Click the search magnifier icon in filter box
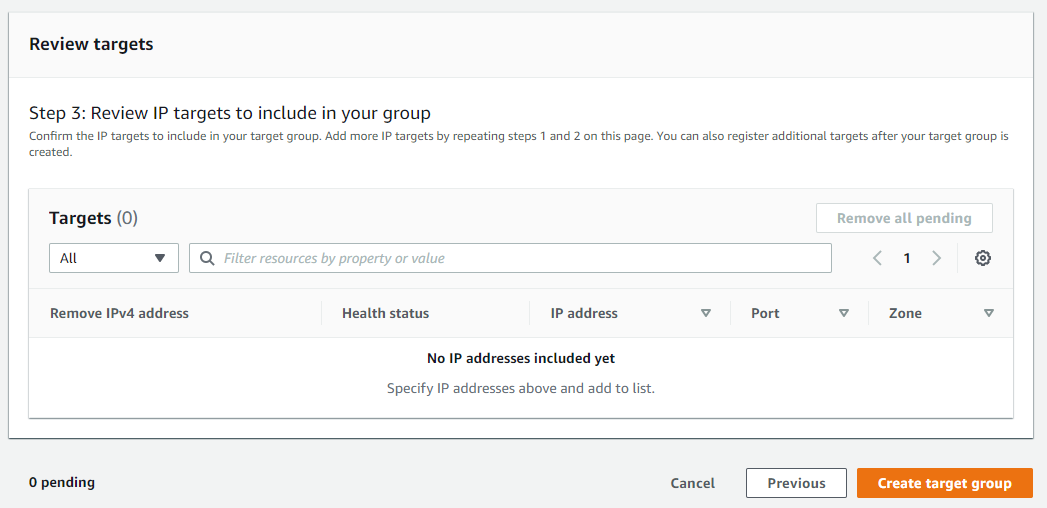Screen dimensions: 1047x508 pyautogui.click(x=207, y=258)
